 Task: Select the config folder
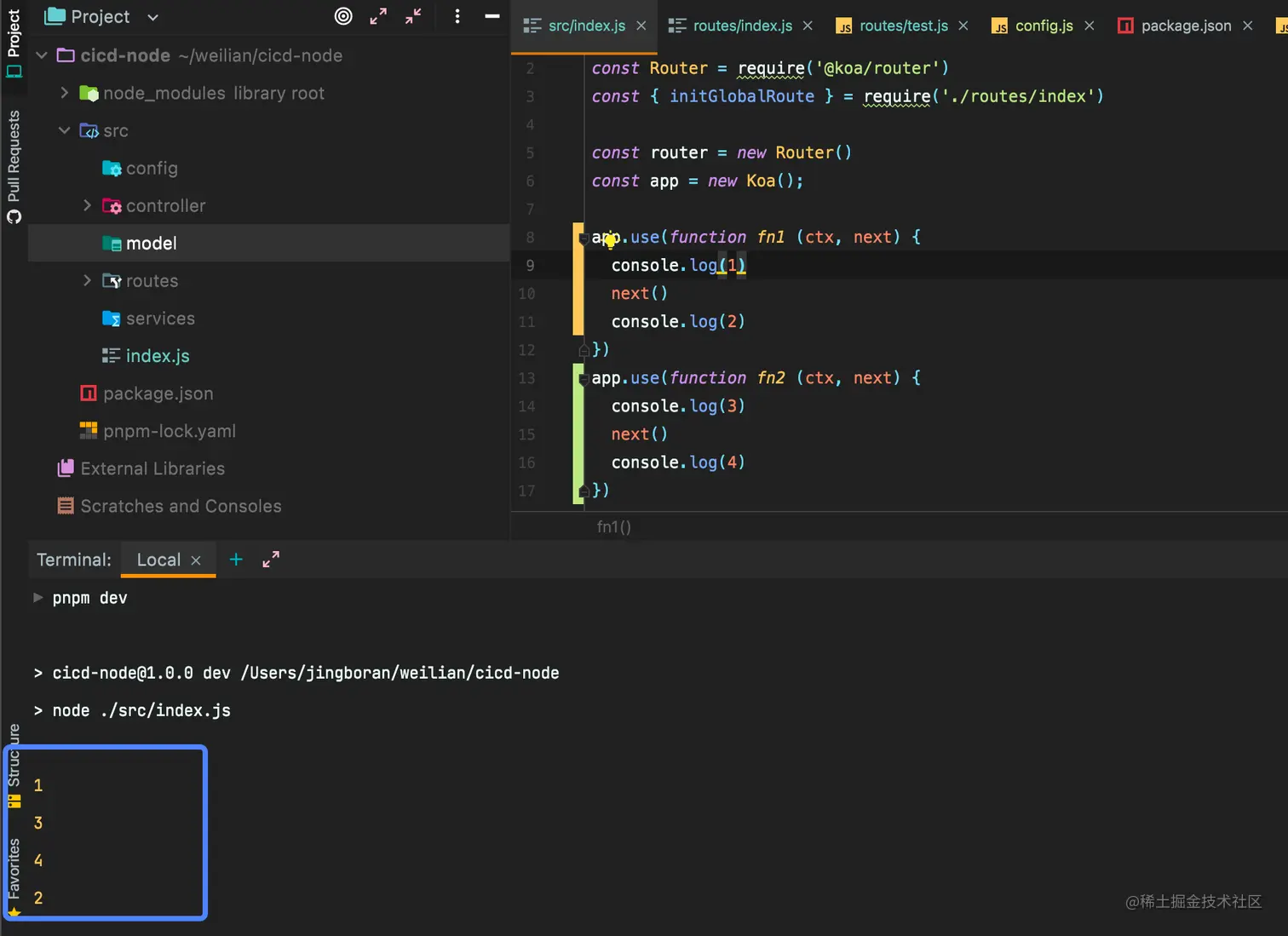[141, 169]
